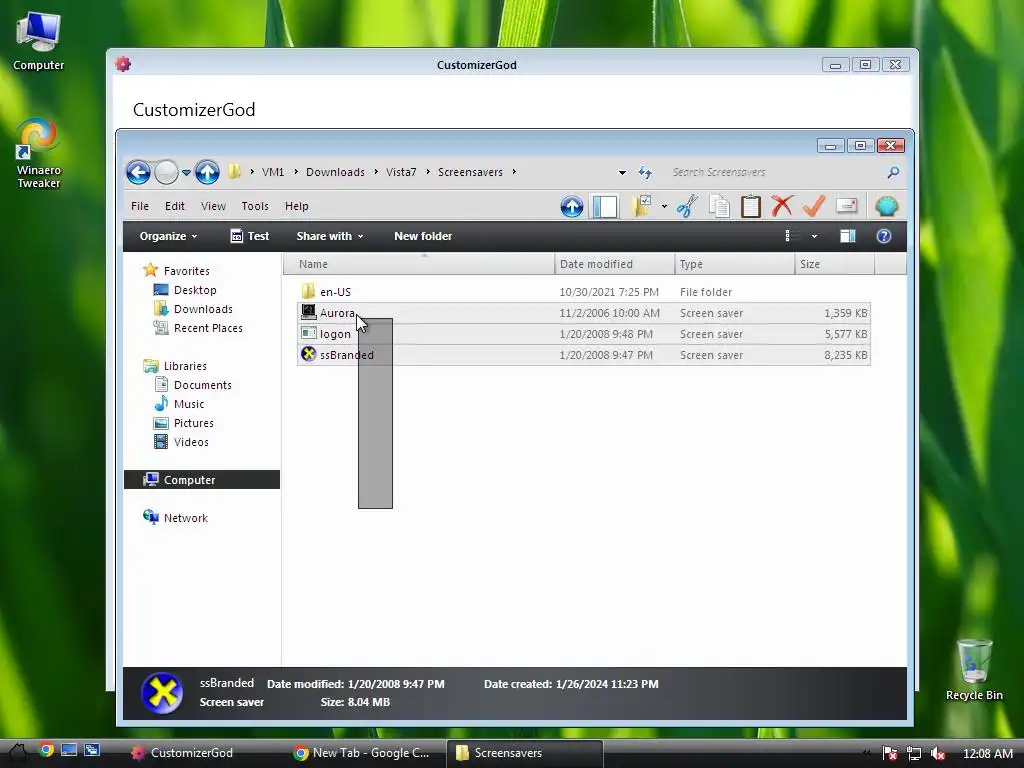Open the File menu
1024x768 pixels.
[140, 206]
